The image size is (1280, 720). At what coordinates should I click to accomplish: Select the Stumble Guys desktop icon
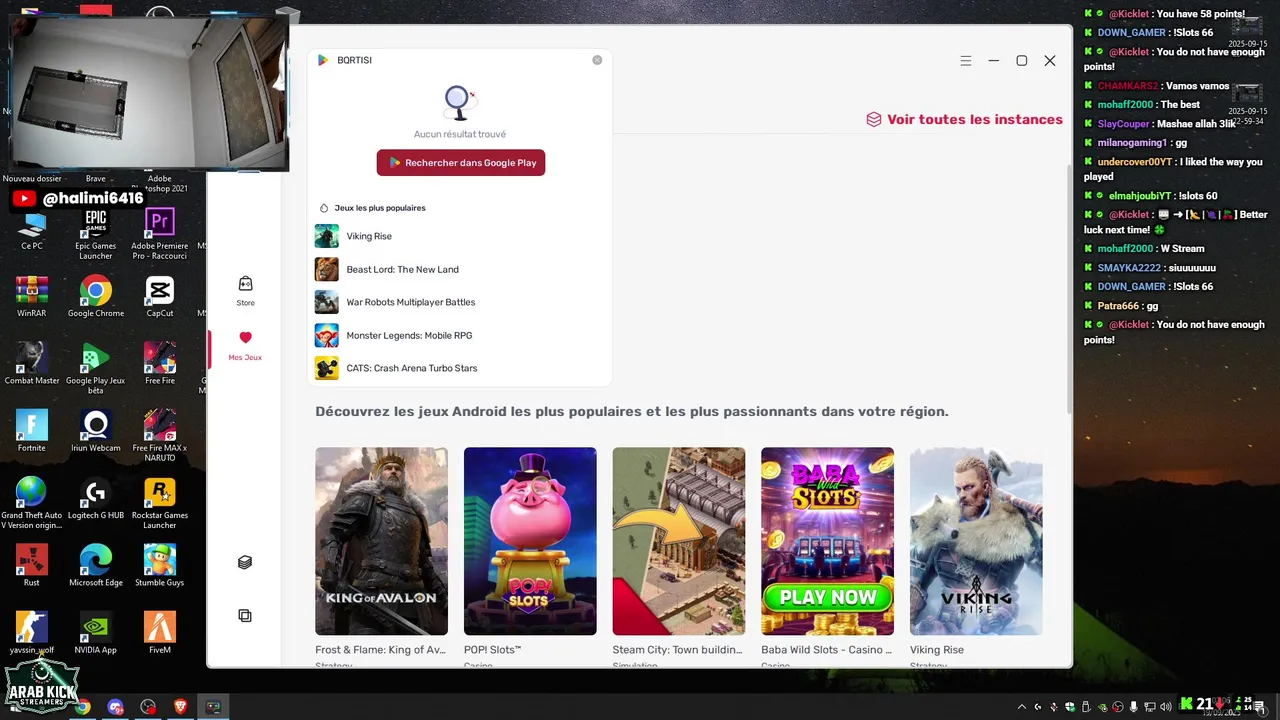coord(160,566)
